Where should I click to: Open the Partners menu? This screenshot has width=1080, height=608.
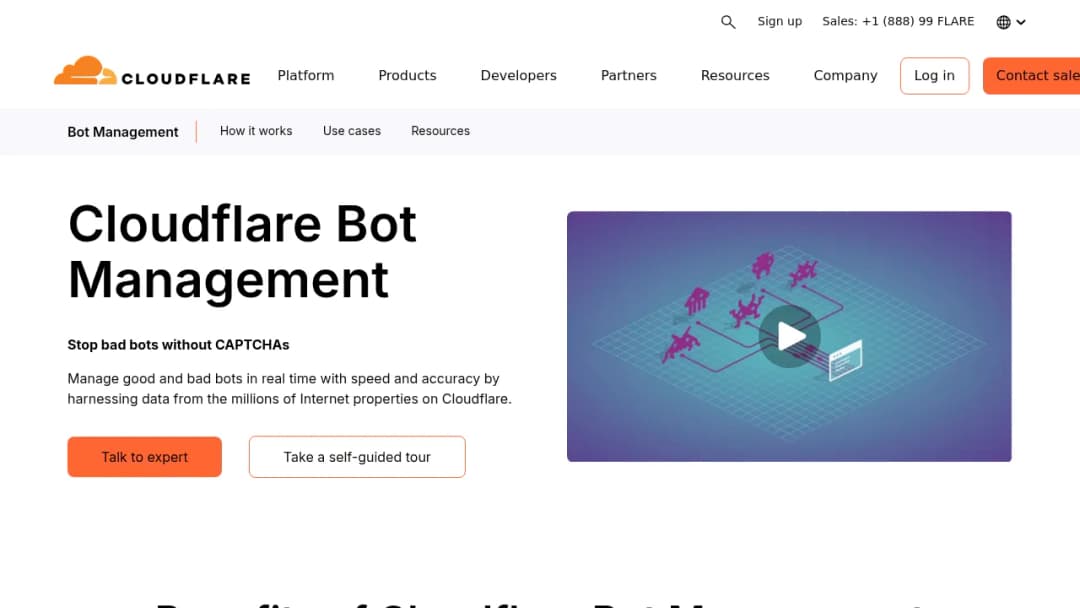click(x=629, y=76)
